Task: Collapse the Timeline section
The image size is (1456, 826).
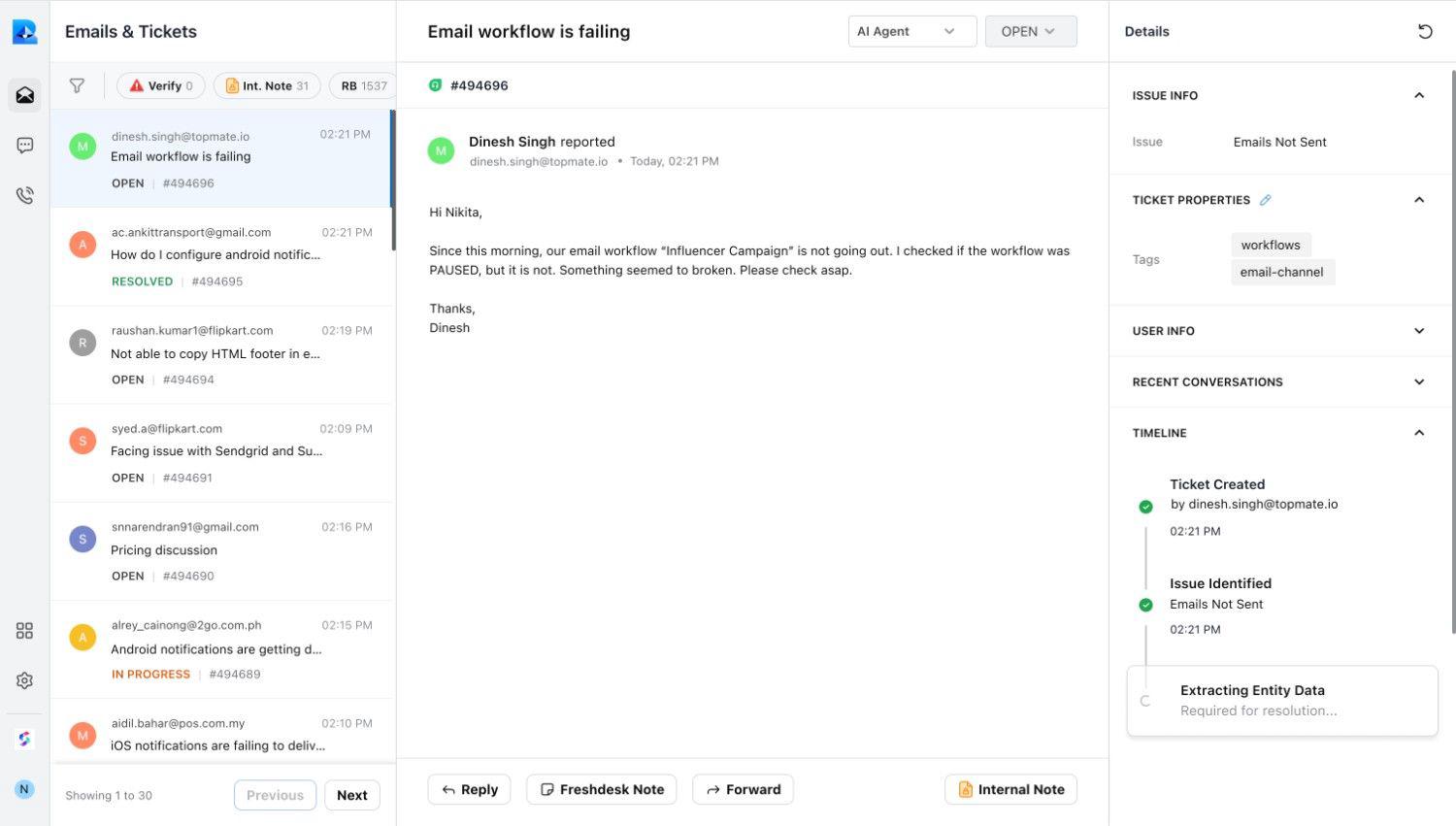Action: (x=1418, y=433)
